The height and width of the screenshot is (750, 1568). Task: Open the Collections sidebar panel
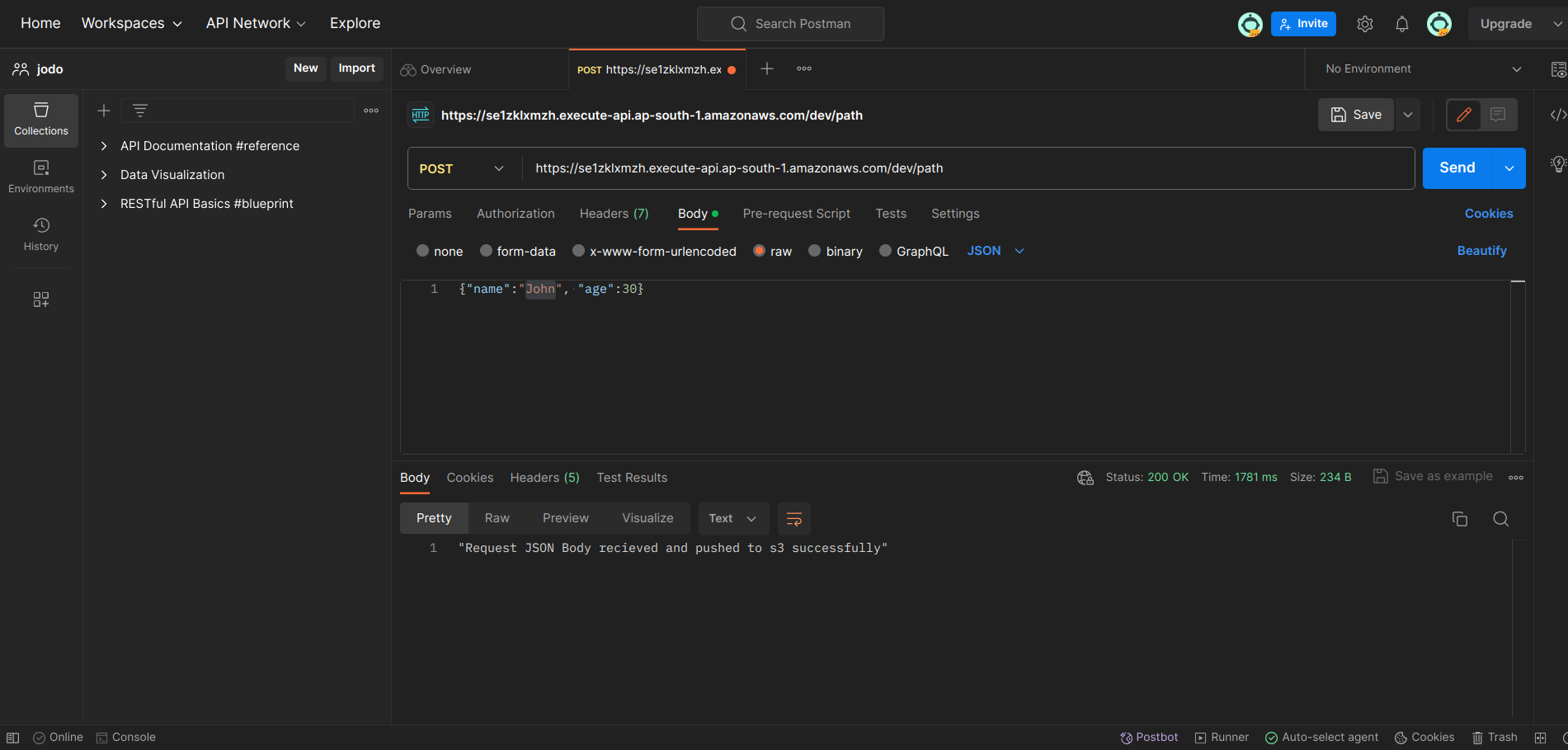coord(41,120)
